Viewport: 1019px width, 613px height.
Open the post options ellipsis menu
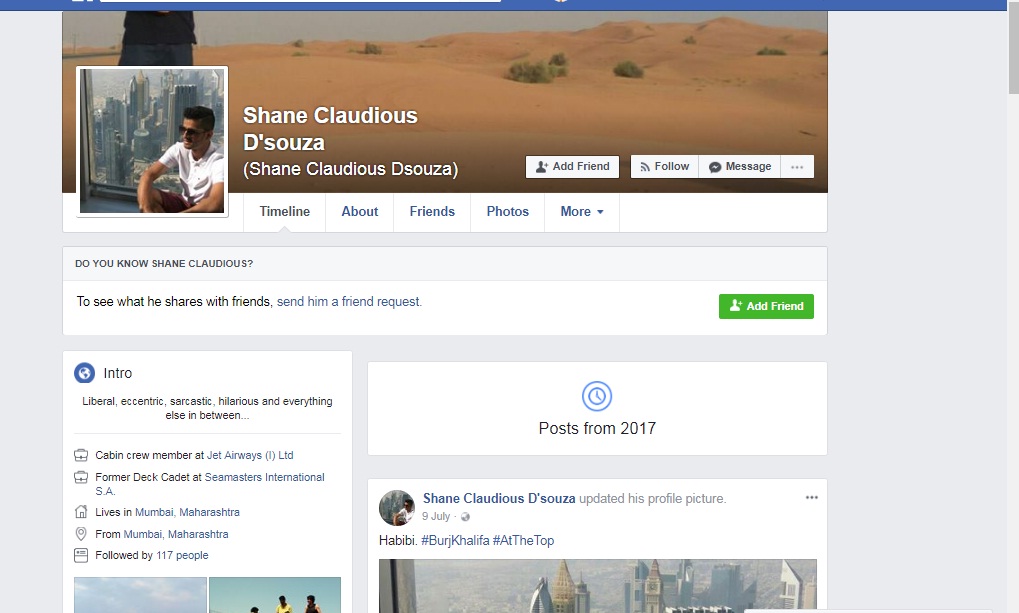point(812,497)
